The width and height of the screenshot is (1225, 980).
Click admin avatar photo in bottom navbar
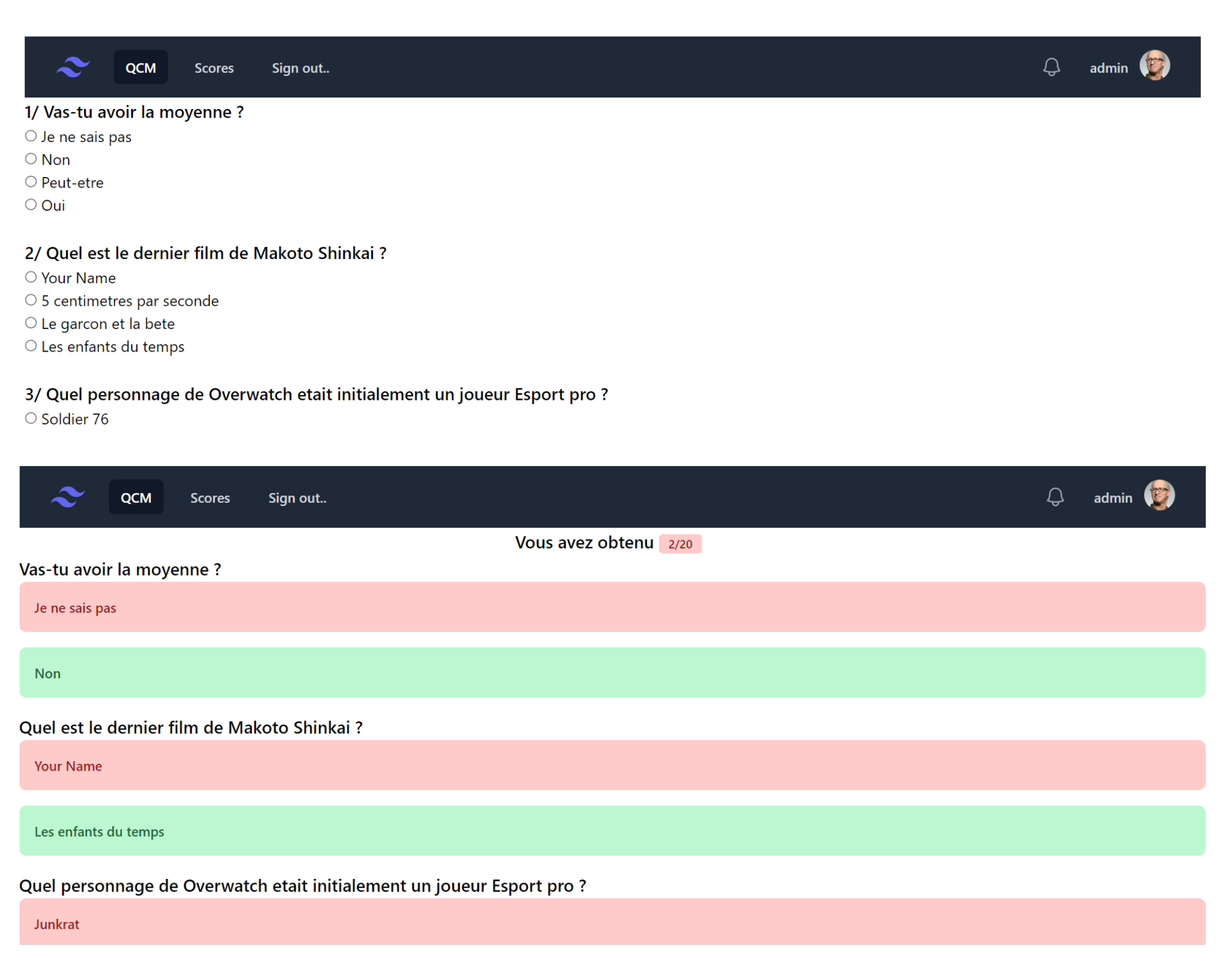(x=1159, y=496)
